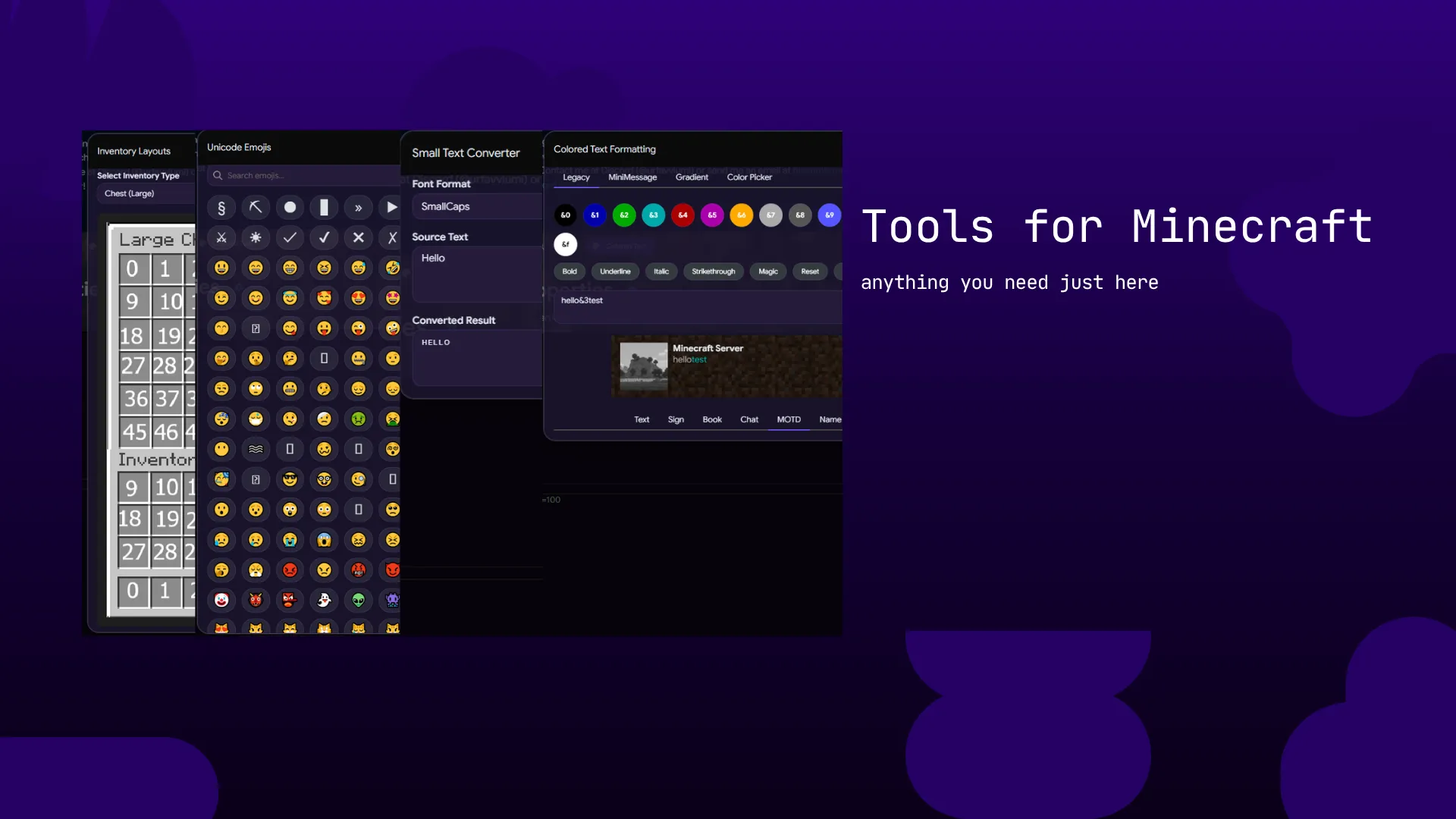Choose the gold &6 color swatch

742,215
